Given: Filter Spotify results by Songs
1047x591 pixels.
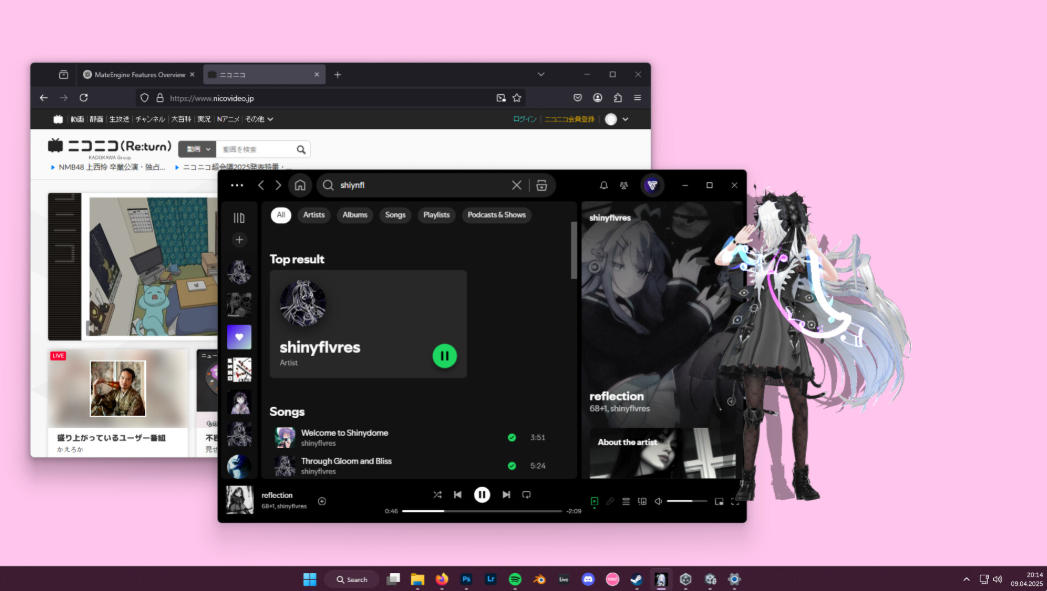Looking at the screenshot, I should (395, 215).
